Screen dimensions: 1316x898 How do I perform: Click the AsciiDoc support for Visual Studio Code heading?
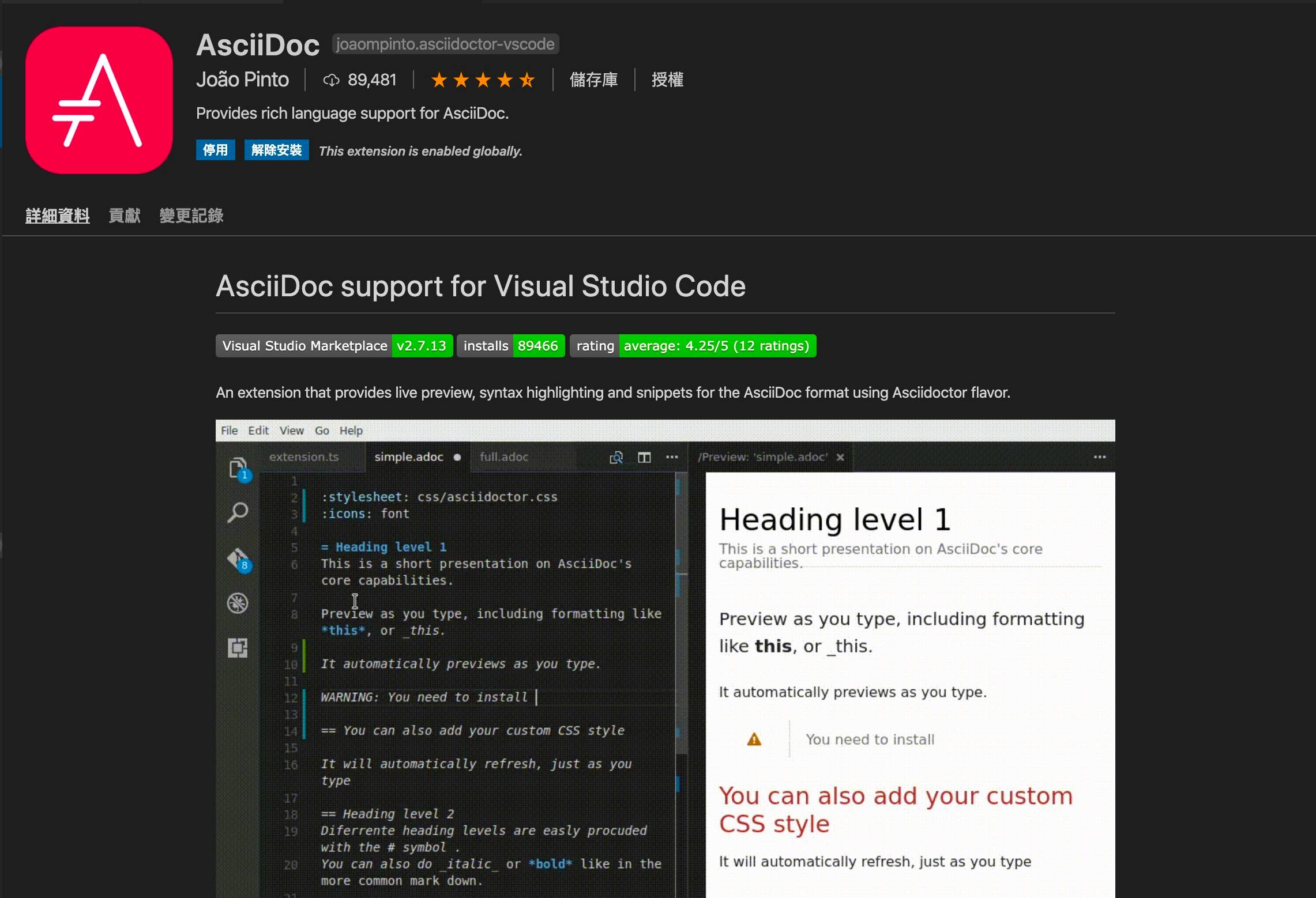[481, 286]
